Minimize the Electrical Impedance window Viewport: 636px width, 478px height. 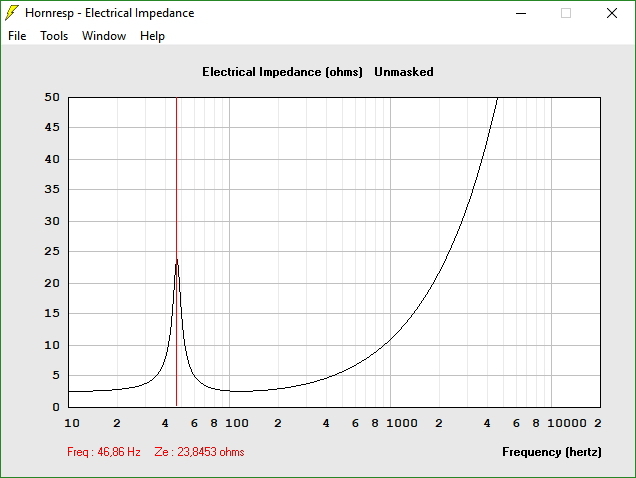coord(521,13)
